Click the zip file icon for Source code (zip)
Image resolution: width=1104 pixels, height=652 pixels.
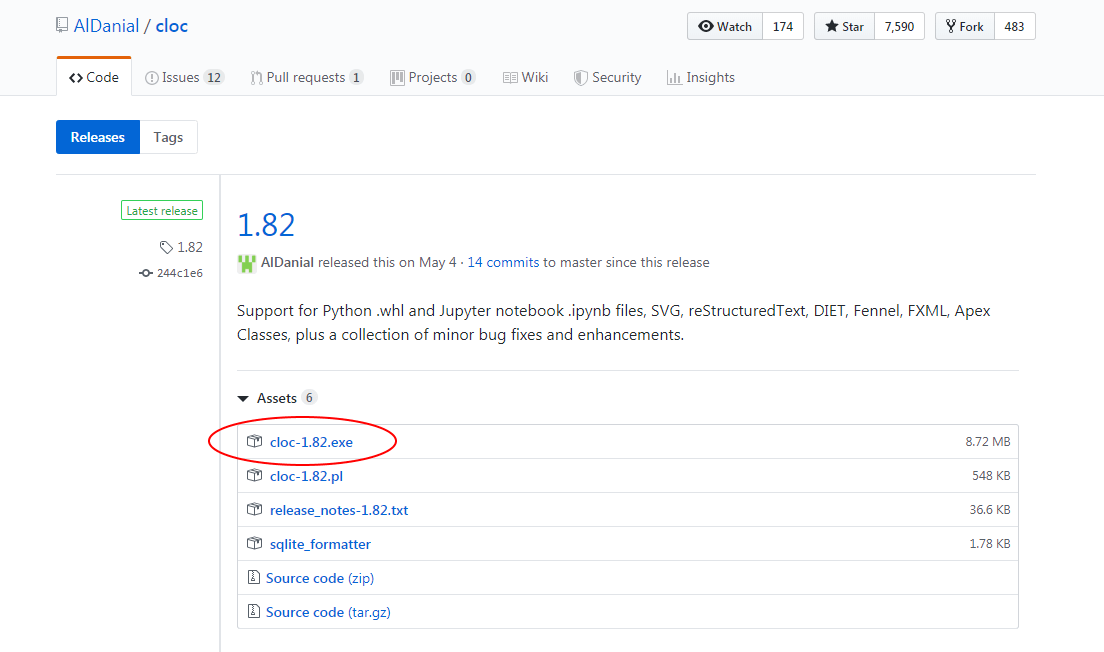254,578
